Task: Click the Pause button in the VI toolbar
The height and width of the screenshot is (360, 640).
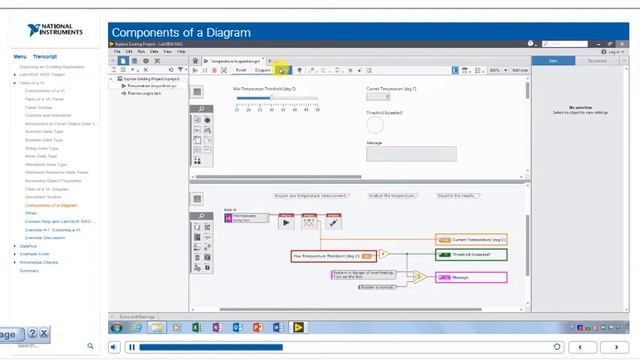Action: [205, 70]
